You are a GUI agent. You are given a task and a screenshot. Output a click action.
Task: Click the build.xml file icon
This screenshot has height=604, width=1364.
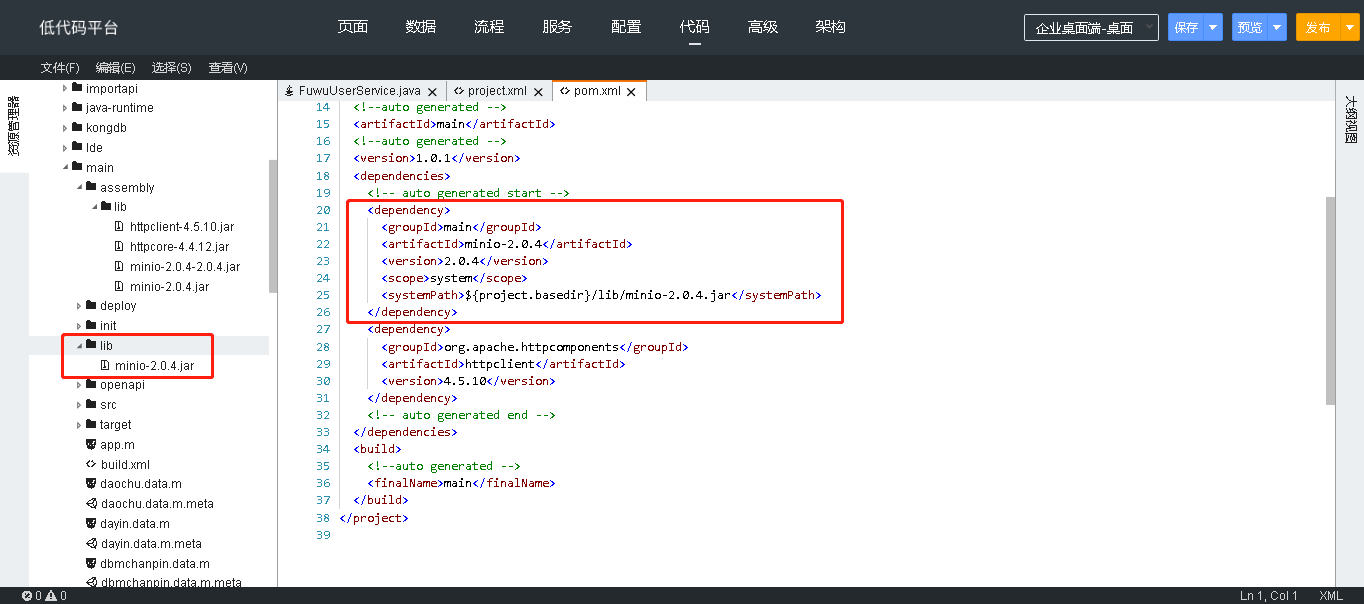(x=91, y=465)
